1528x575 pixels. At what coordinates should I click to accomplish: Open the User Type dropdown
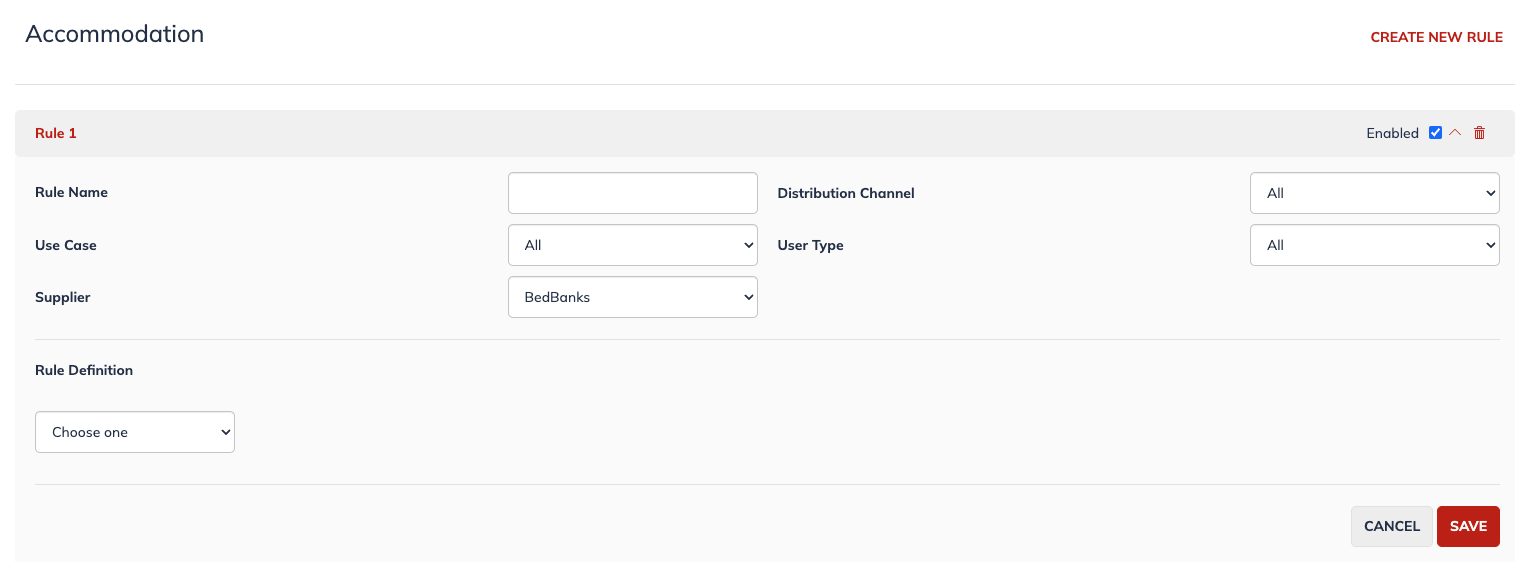click(x=1375, y=245)
